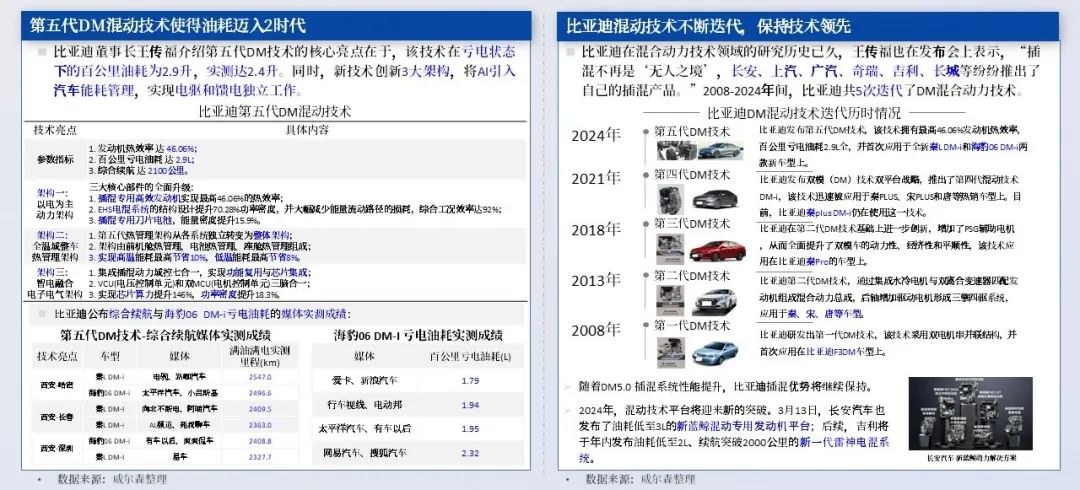Viewport: 1080px width, 490px height.
Task: Select the '第五代DM技术' label
Action: pos(692,131)
